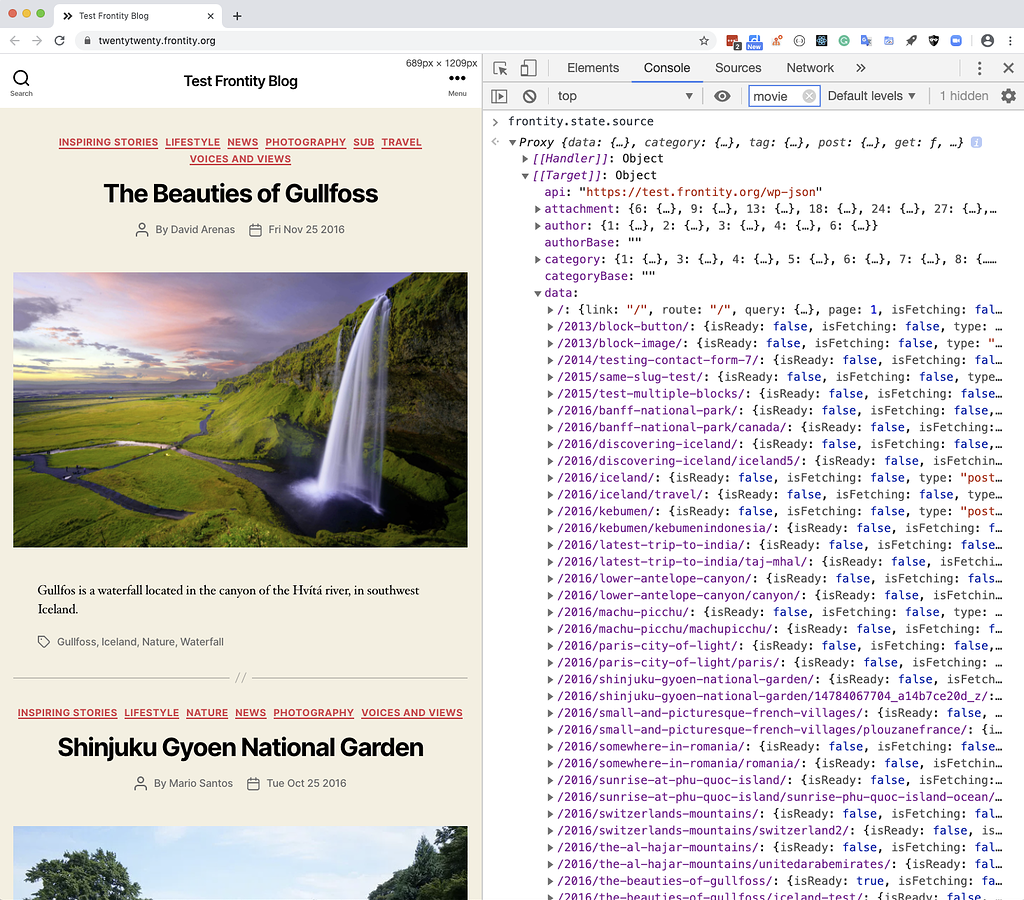The image size is (1024, 900).
Task: Open the console sidebar panel
Action: pos(499,95)
